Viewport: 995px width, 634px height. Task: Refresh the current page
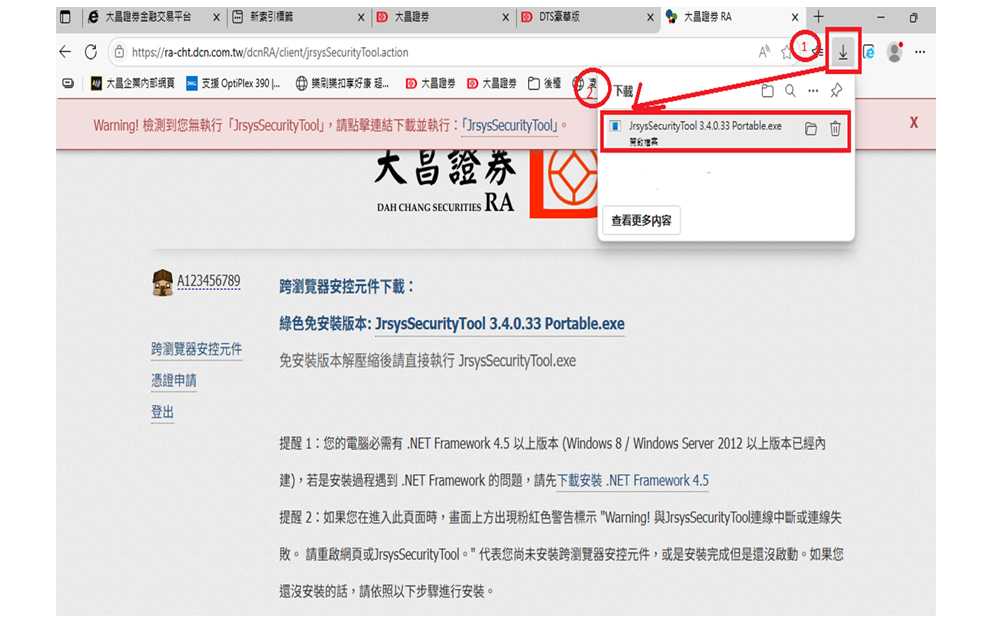click(x=91, y=52)
